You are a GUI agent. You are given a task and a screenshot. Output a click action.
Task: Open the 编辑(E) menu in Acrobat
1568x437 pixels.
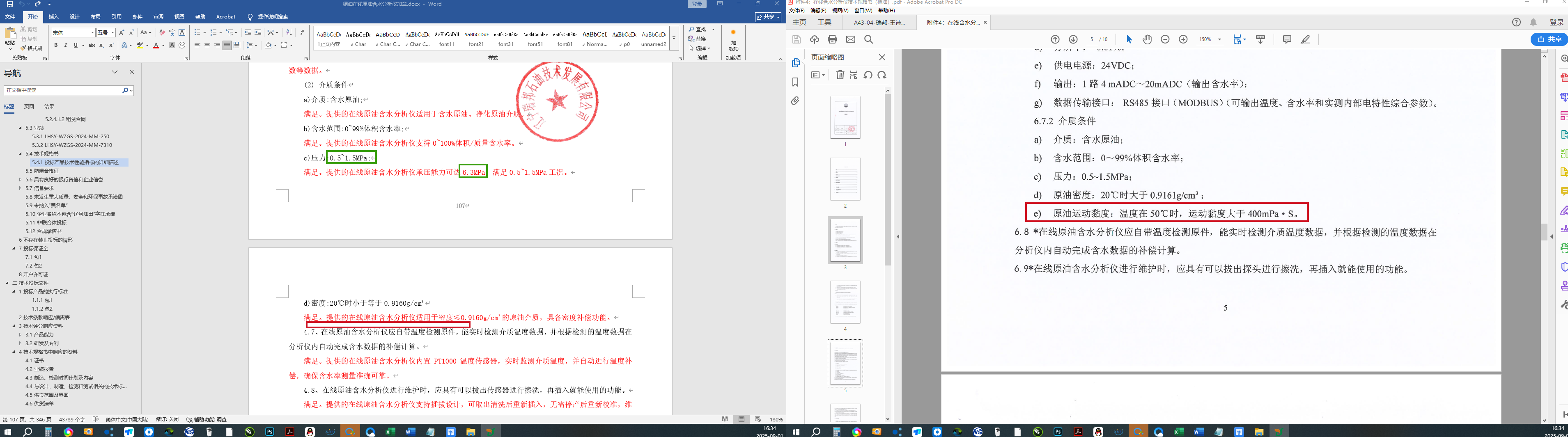click(x=819, y=10)
